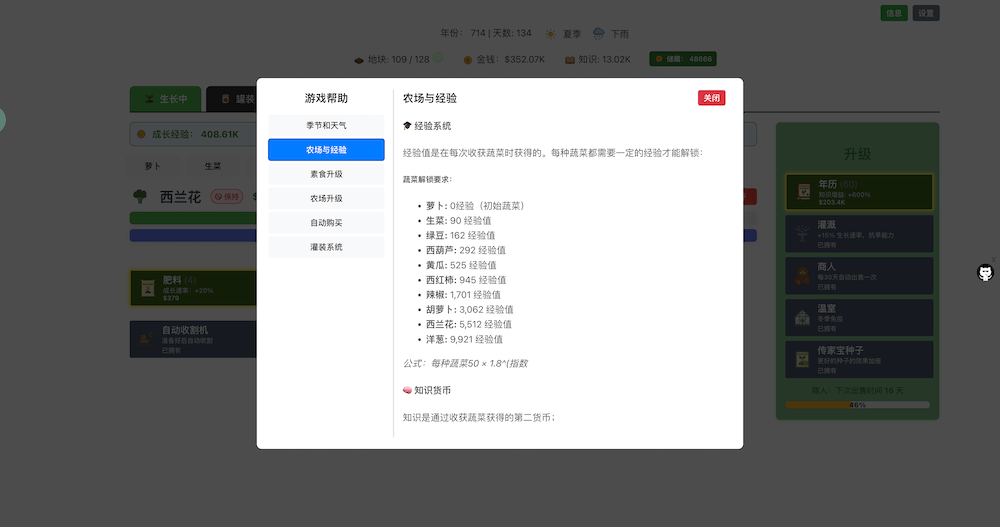Click the calendar (年历) upgrade icon
Image resolution: width=1000 pixels, height=527 pixels.
[x=802, y=191]
